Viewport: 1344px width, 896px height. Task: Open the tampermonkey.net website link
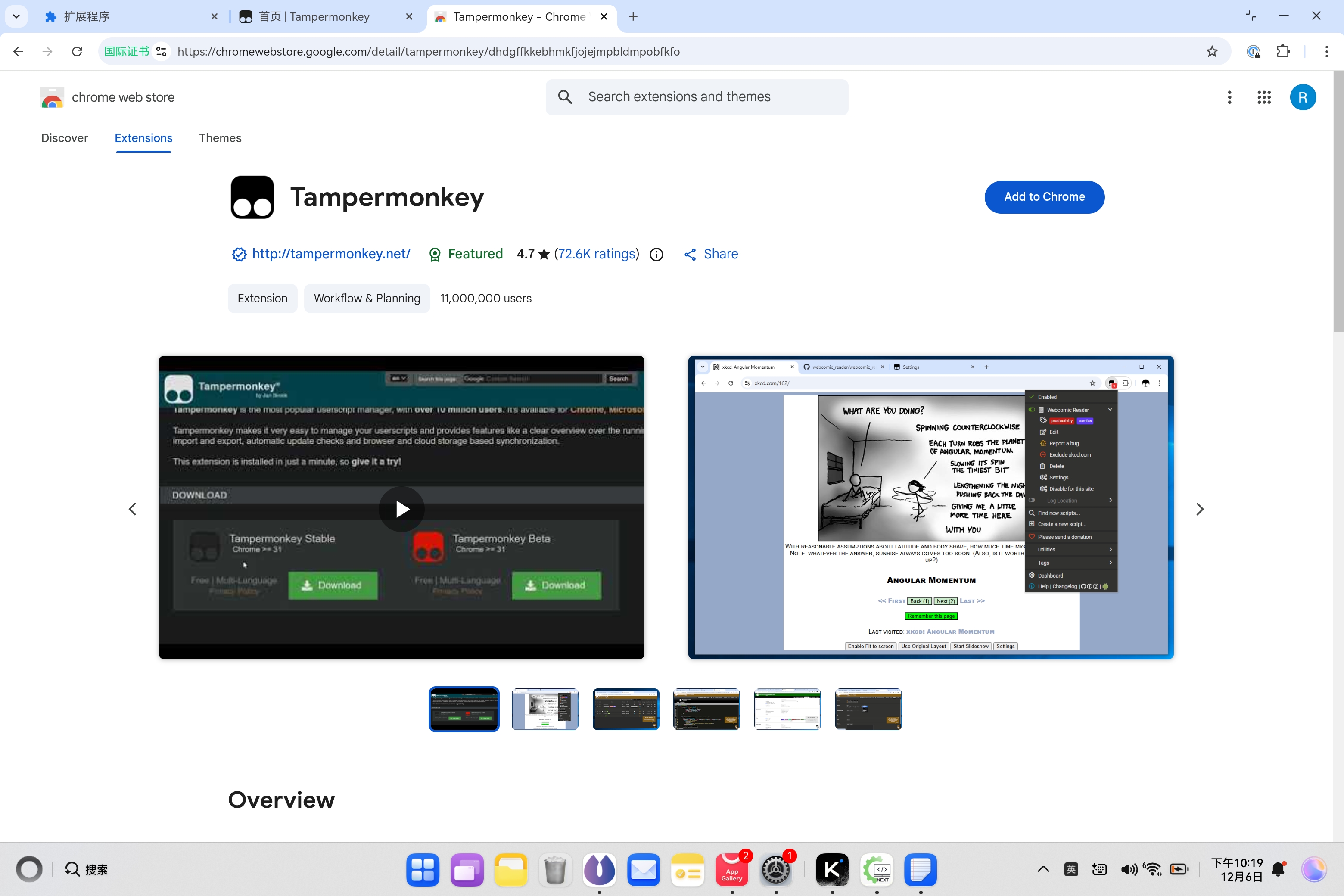pyautogui.click(x=331, y=254)
